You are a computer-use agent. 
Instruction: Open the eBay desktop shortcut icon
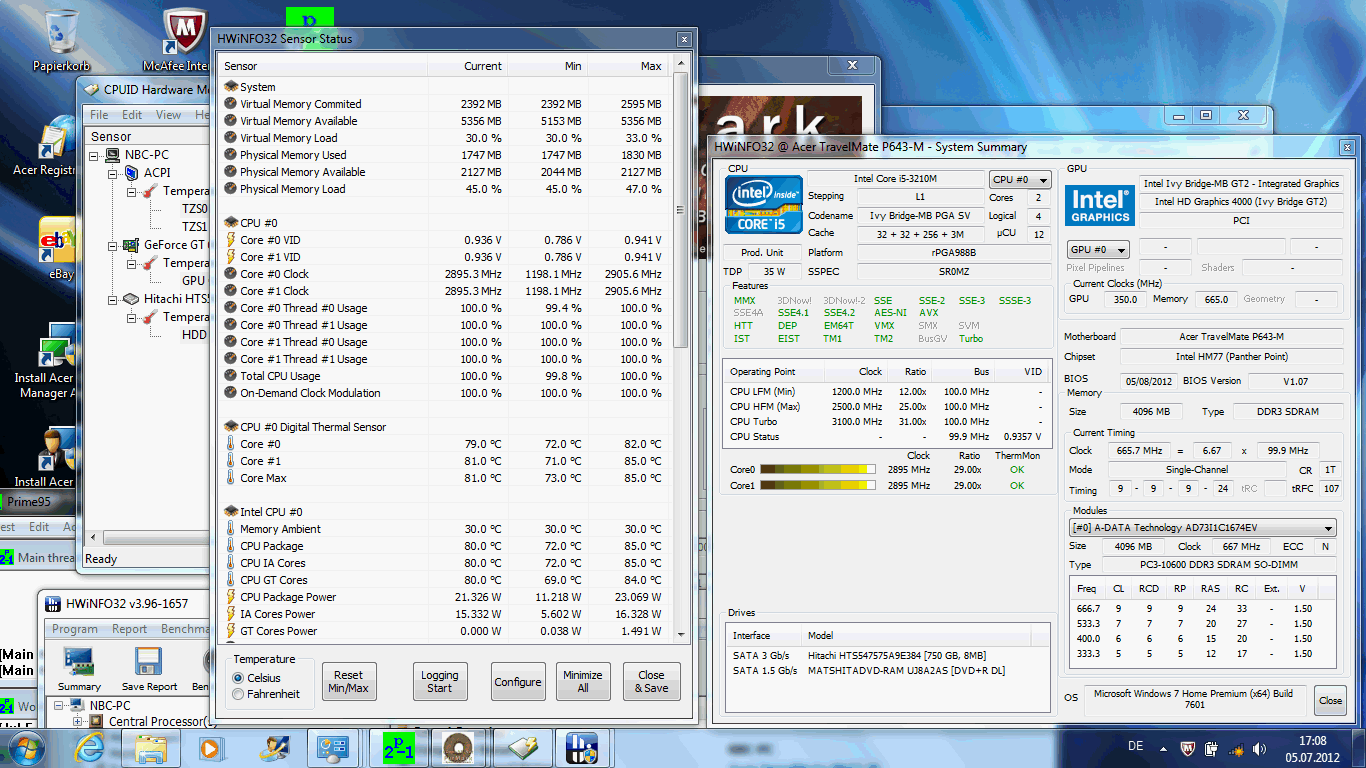point(58,240)
